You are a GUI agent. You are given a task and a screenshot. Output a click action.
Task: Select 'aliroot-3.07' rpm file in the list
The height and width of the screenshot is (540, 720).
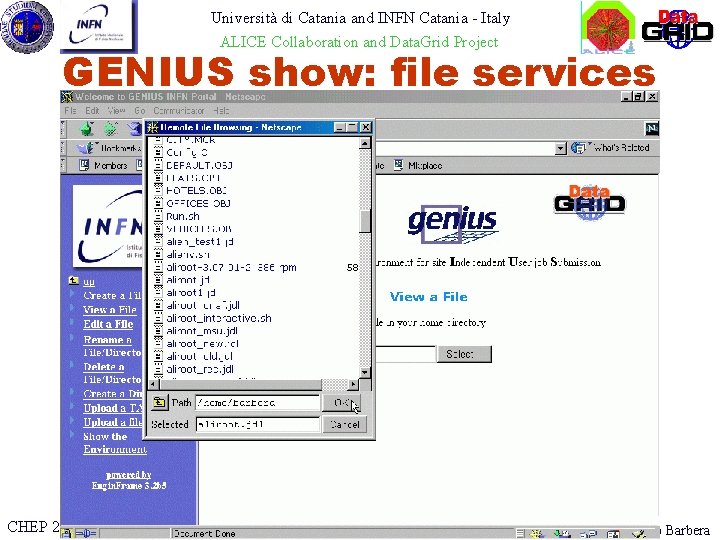click(x=231, y=267)
